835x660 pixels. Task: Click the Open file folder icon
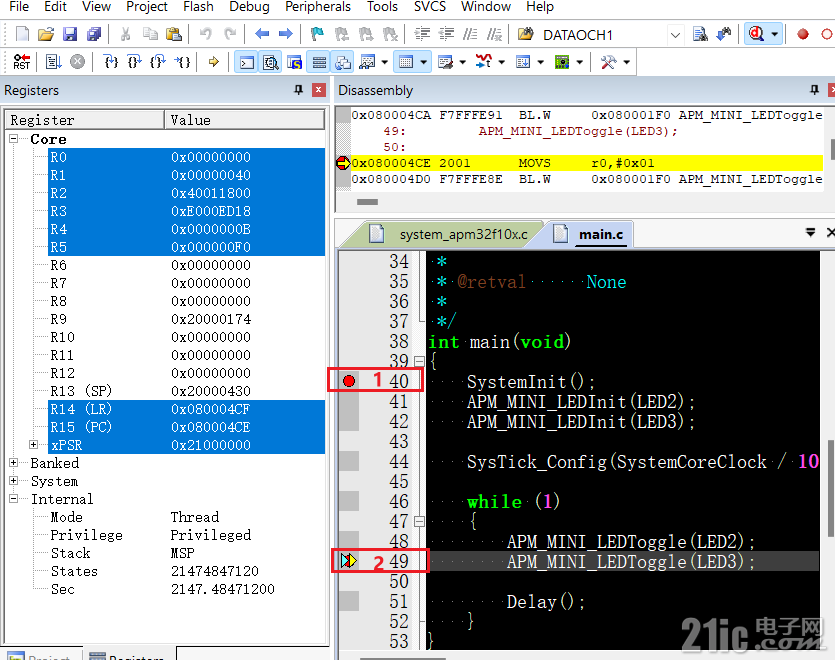[x=46, y=34]
